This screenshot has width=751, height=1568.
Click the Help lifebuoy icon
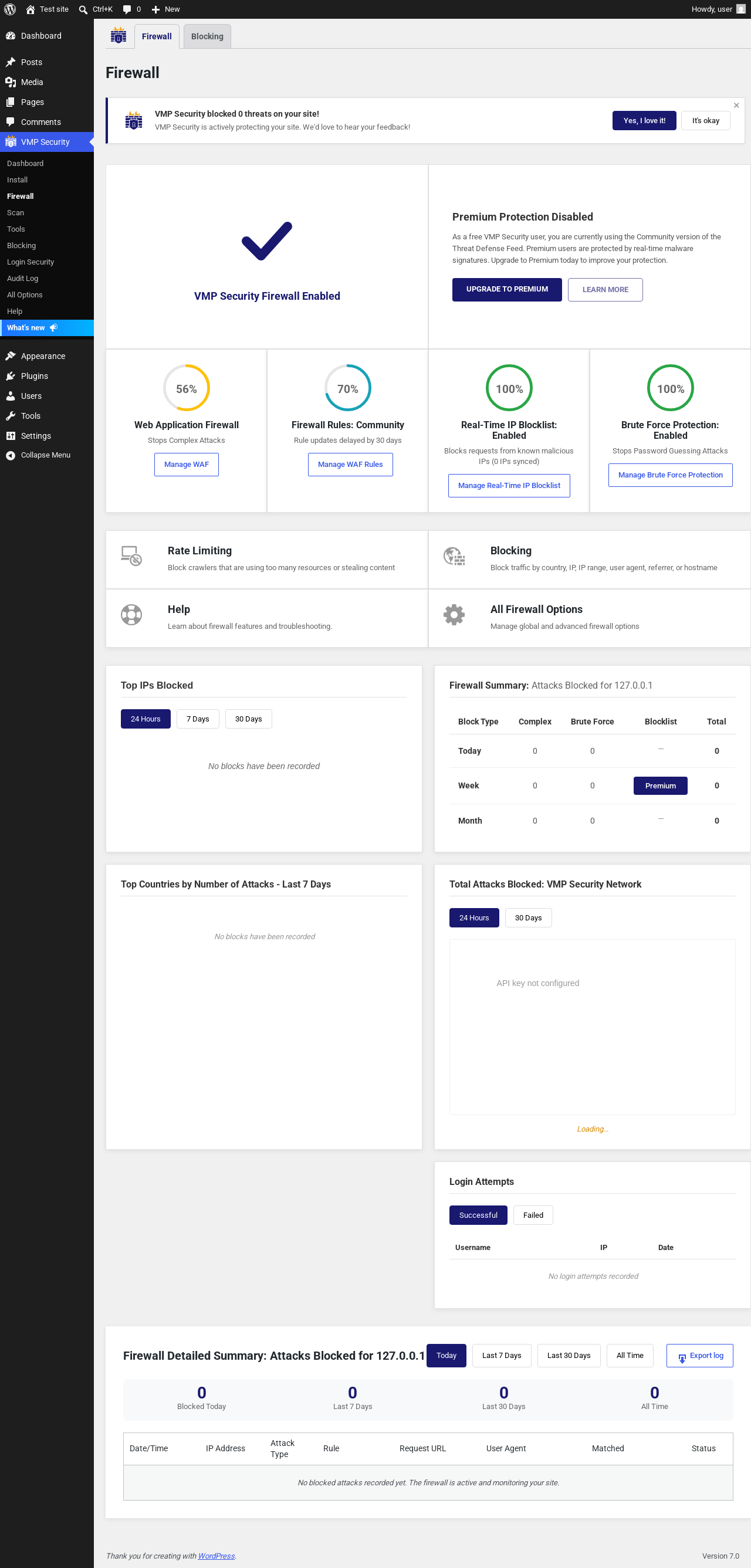tap(131, 615)
